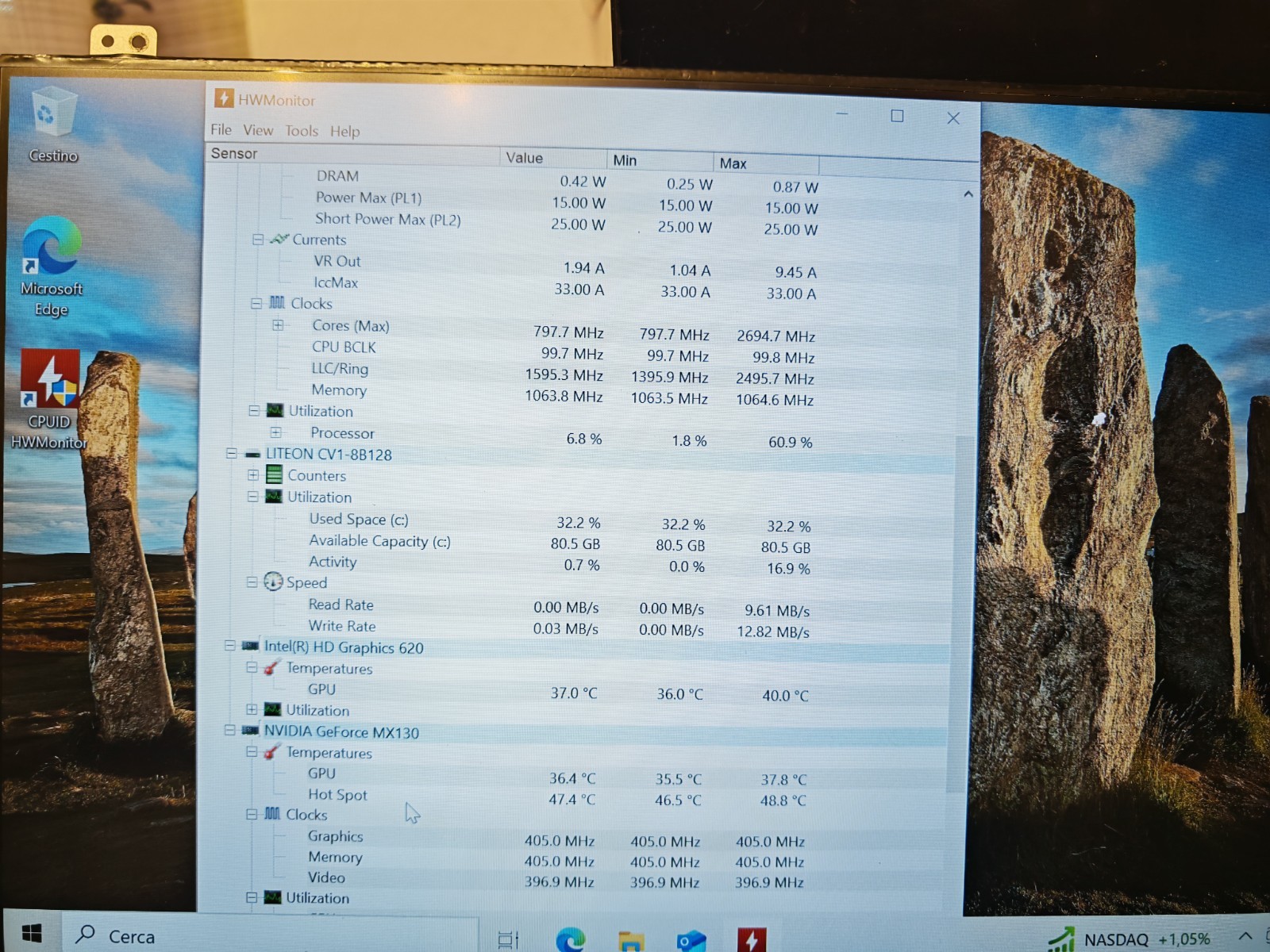Expand Utilization under Intel HD Graphics 620
Image resolution: width=1270 pixels, height=952 pixels.
pos(252,709)
